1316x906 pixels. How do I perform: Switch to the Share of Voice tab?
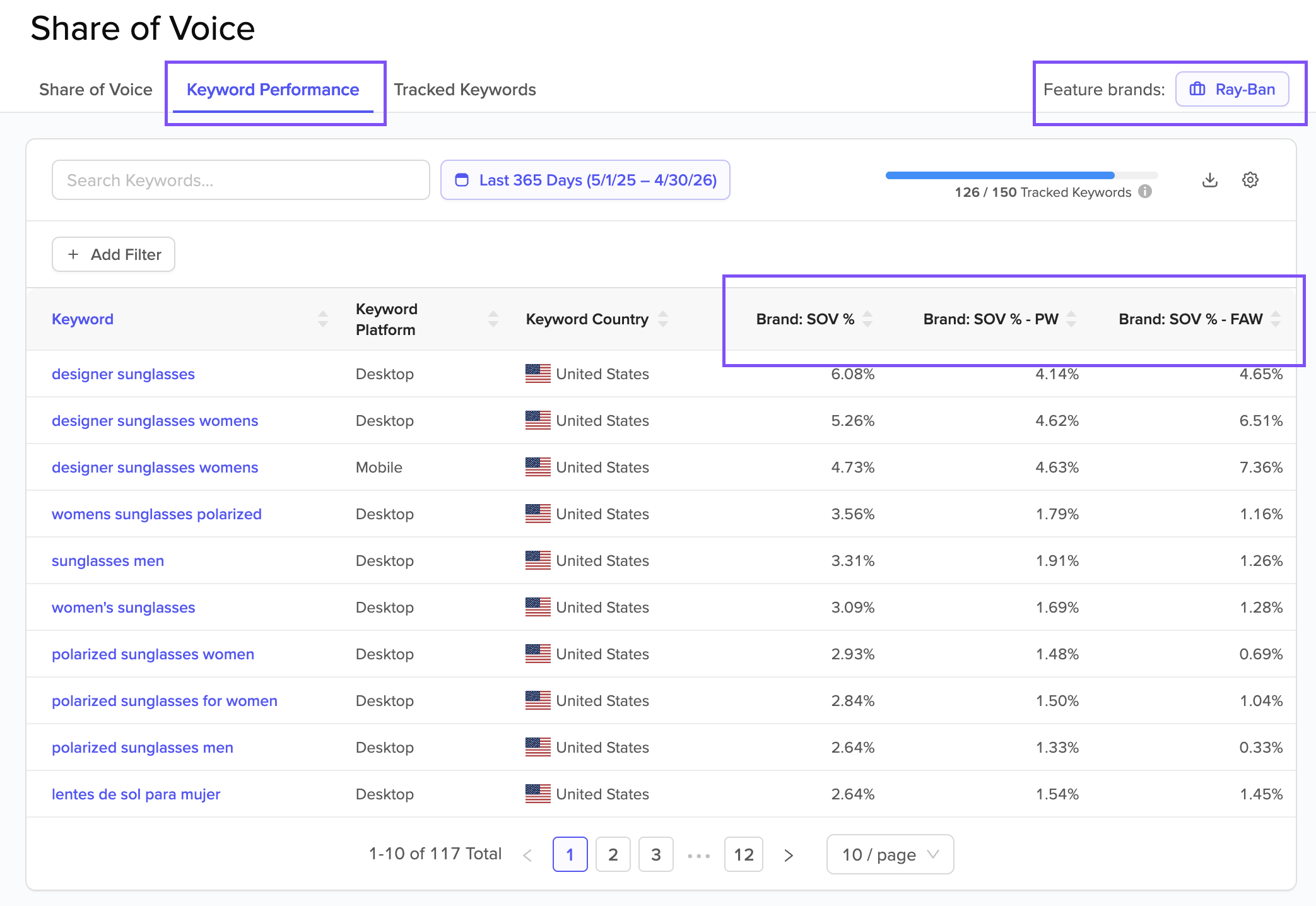95,90
